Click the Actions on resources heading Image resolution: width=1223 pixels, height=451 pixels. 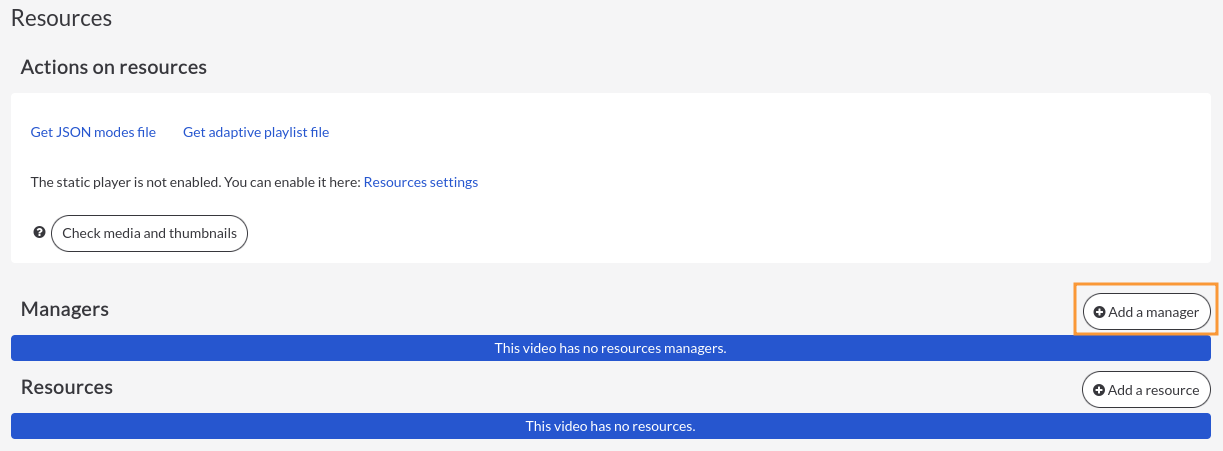tap(114, 67)
